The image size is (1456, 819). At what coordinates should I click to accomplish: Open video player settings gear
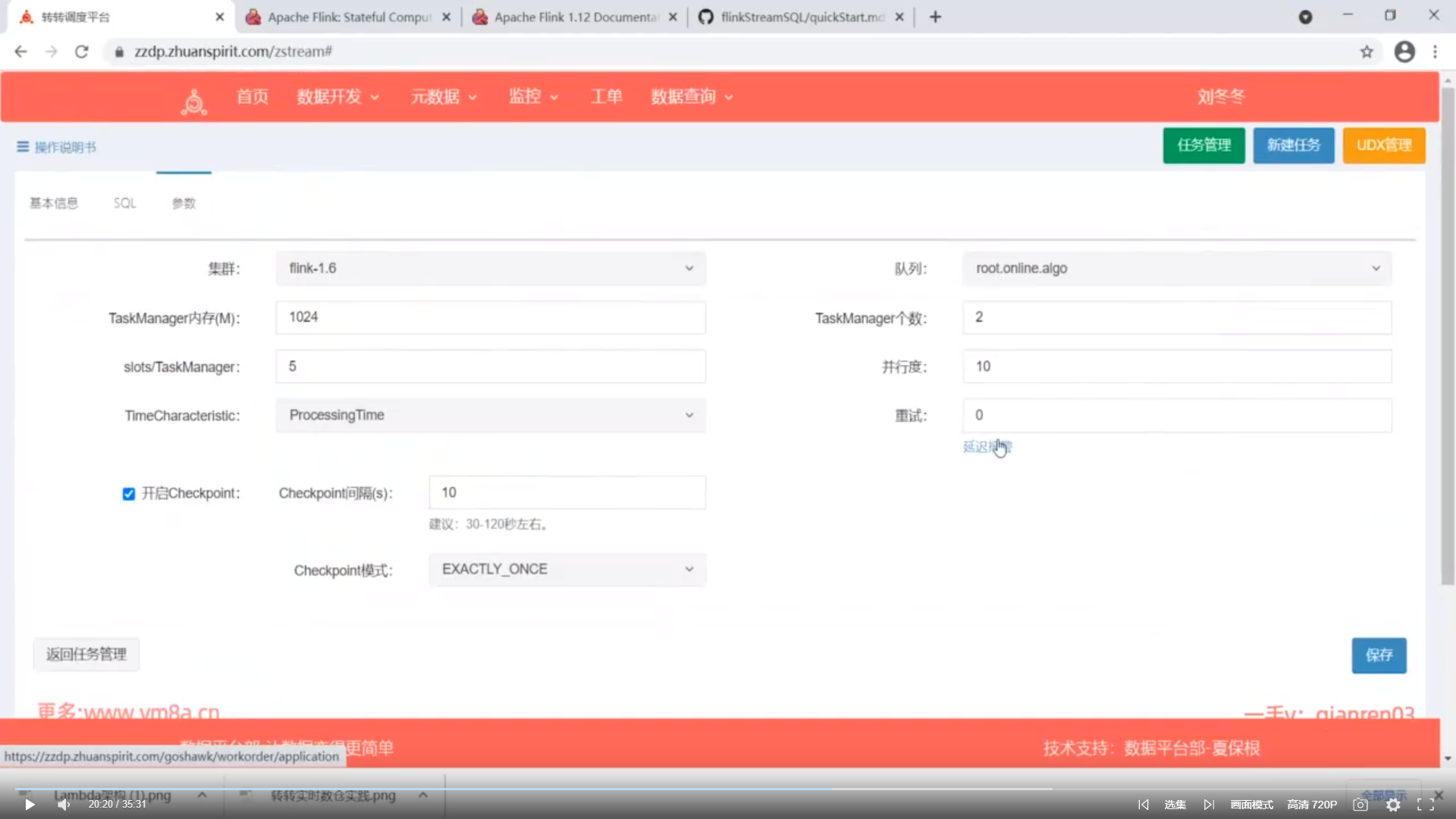point(1393,805)
